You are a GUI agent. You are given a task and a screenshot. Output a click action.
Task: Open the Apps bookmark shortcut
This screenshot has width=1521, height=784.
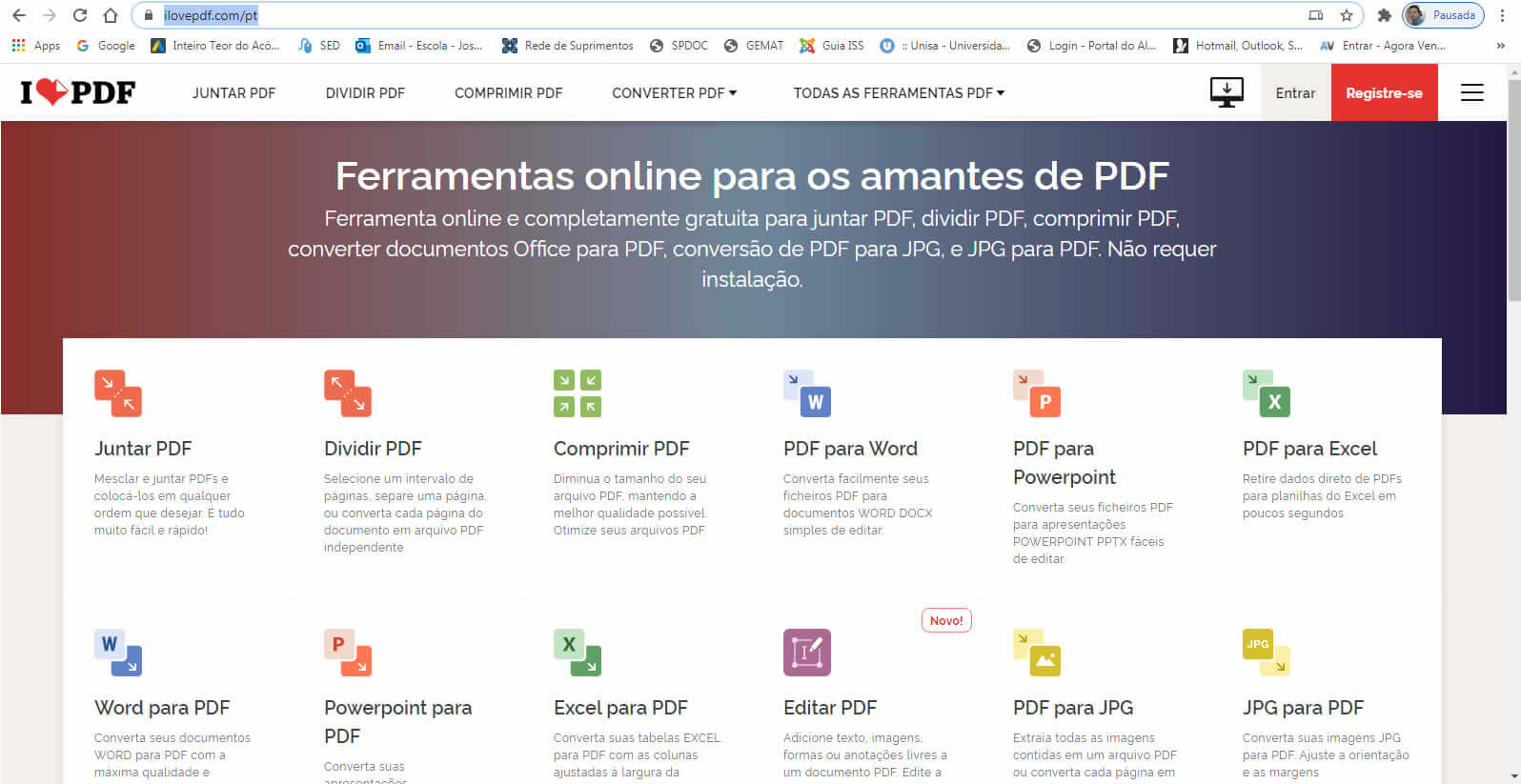click(x=35, y=46)
